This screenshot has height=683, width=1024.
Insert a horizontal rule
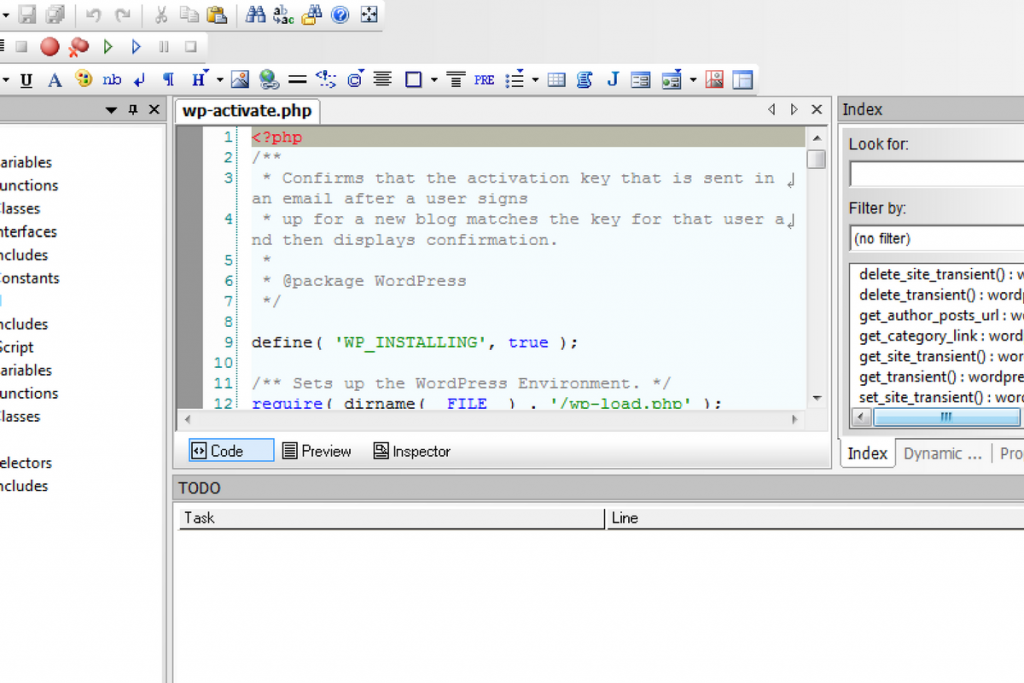coord(297,79)
